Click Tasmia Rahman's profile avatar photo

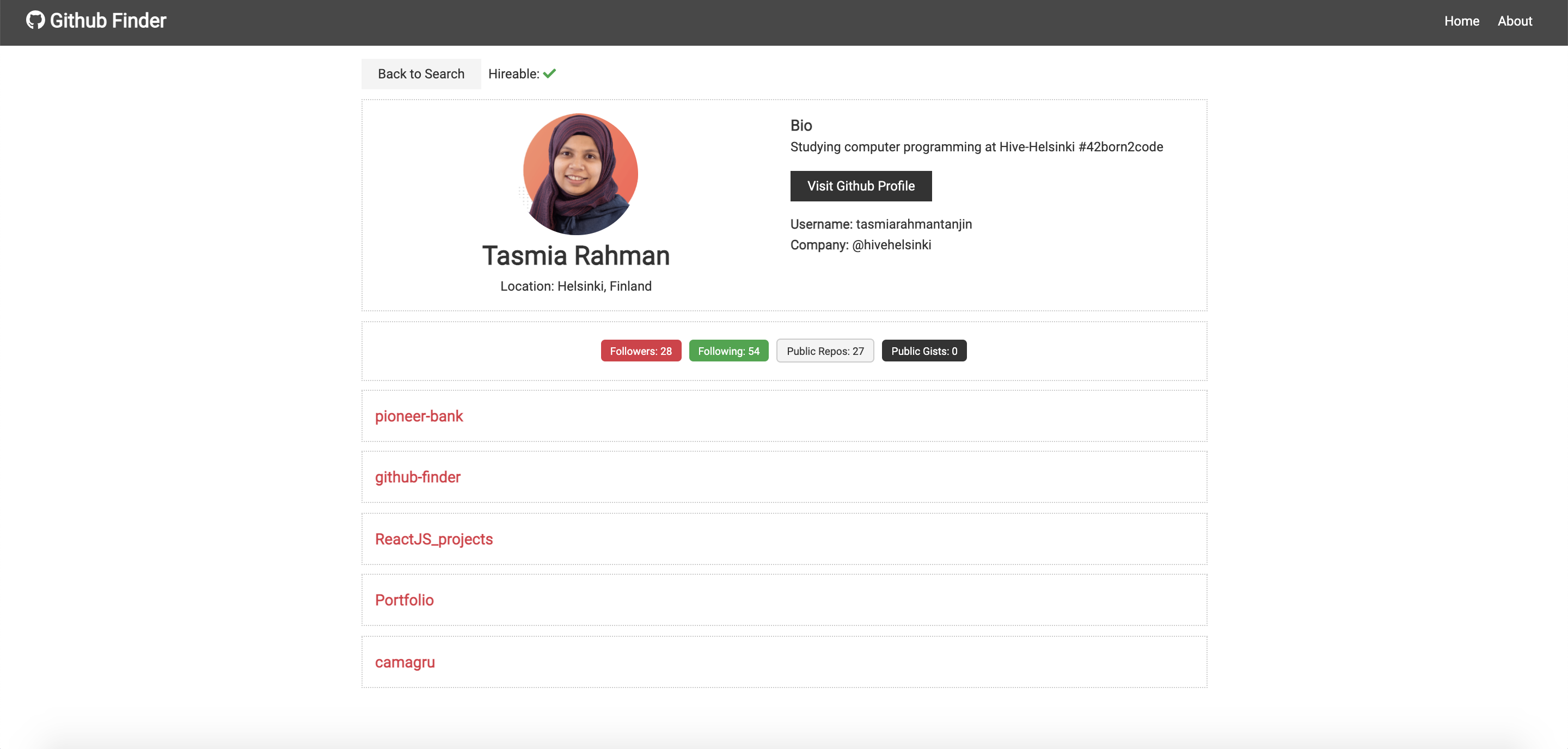579,174
